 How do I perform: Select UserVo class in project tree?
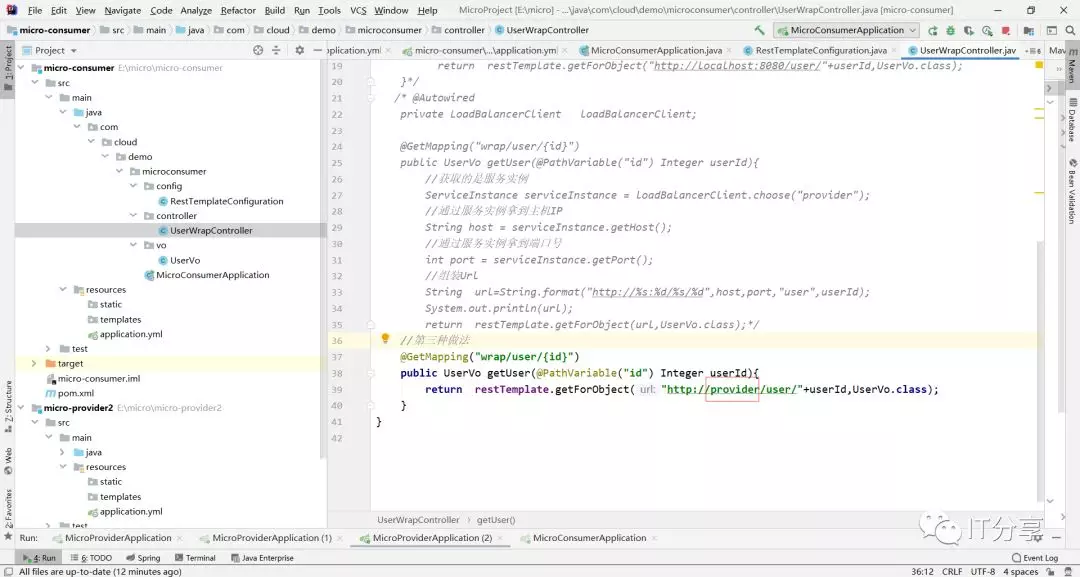[x=185, y=260]
